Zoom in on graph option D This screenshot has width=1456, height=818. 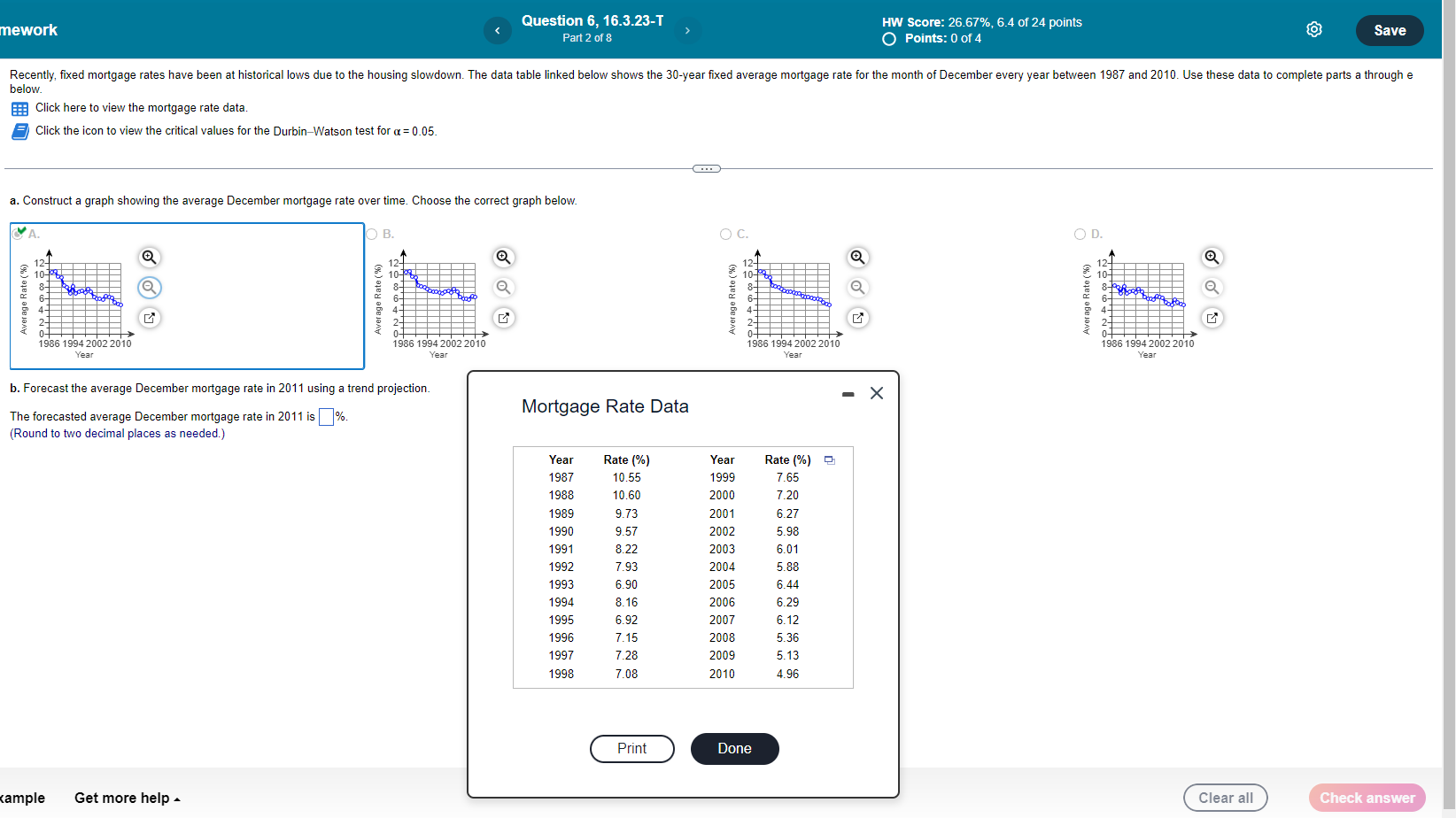click(x=1212, y=257)
